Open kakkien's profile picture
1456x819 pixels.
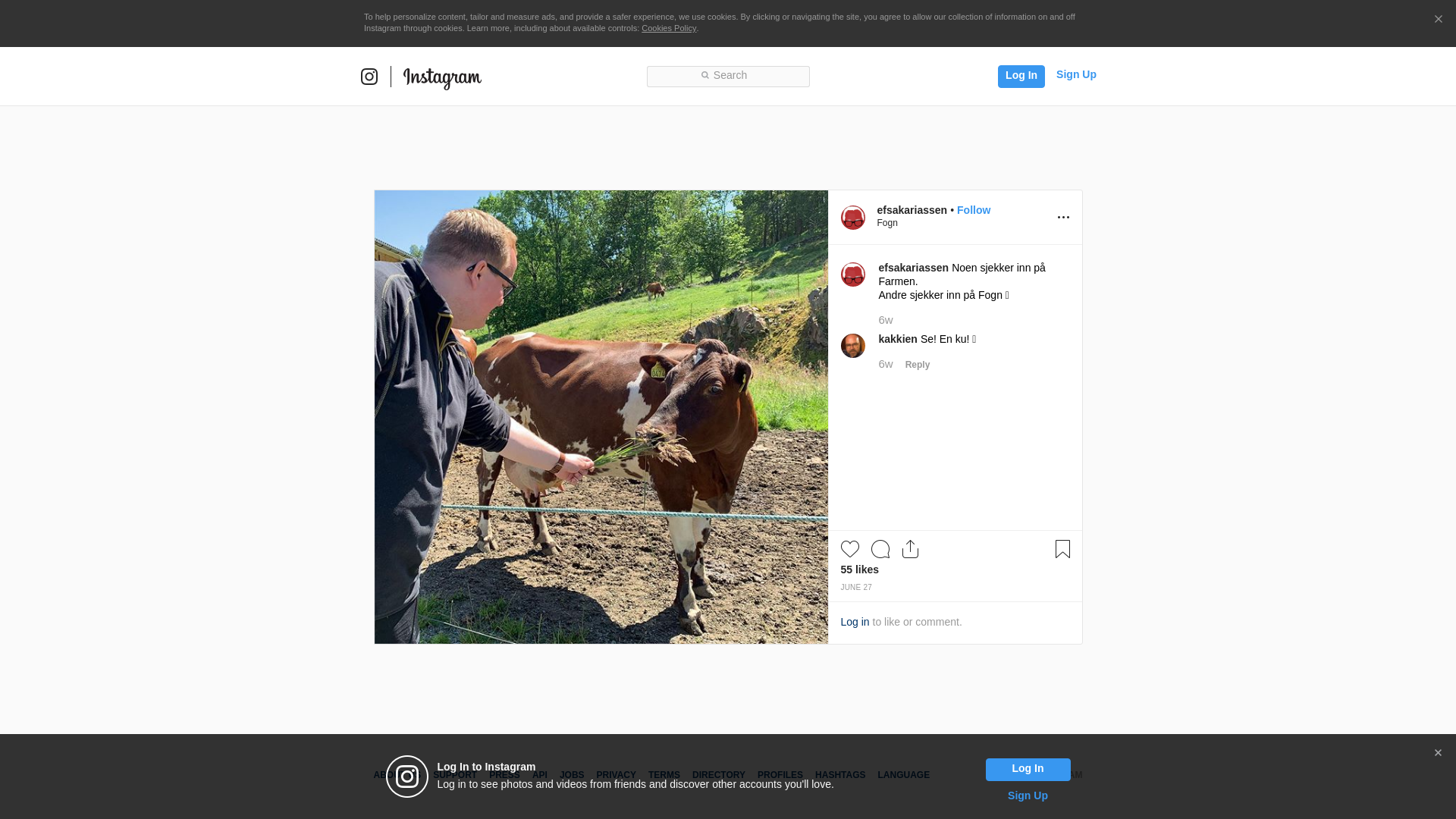pos(853,346)
